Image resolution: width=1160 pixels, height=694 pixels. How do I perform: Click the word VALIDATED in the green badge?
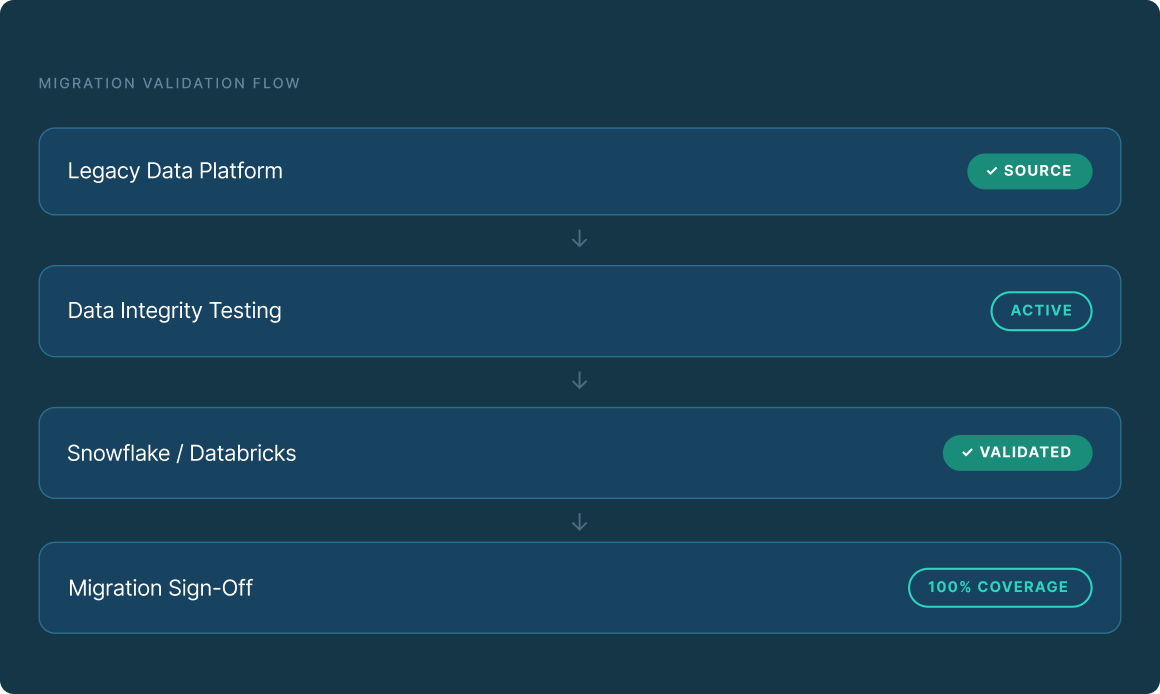pyautogui.click(x=1025, y=453)
